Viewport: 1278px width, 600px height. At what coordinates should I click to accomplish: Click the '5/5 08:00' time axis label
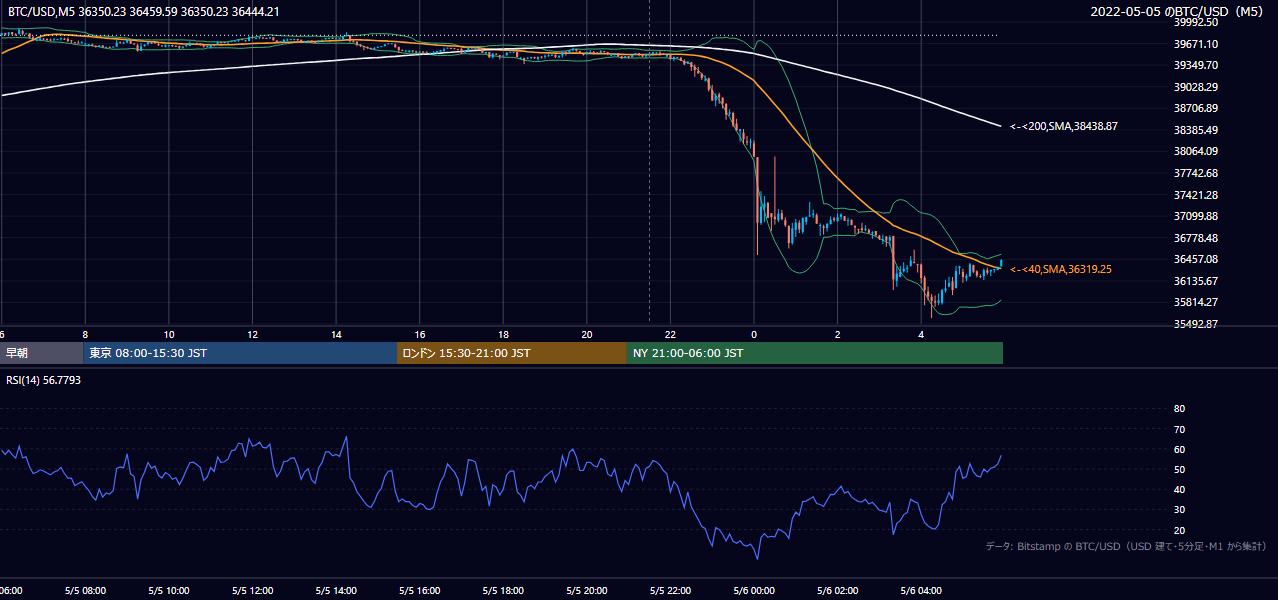tap(85, 591)
